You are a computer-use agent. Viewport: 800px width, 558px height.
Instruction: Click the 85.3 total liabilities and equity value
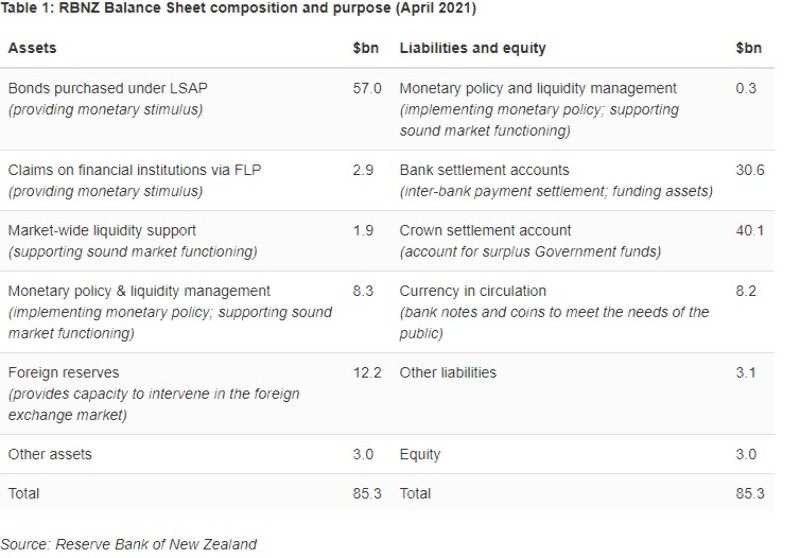point(750,494)
